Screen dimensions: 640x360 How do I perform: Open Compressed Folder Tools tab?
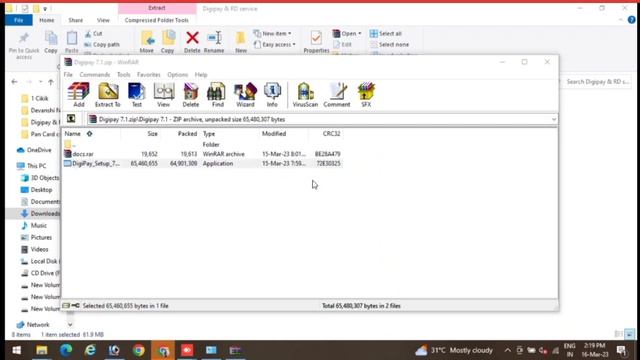click(157, 20)
